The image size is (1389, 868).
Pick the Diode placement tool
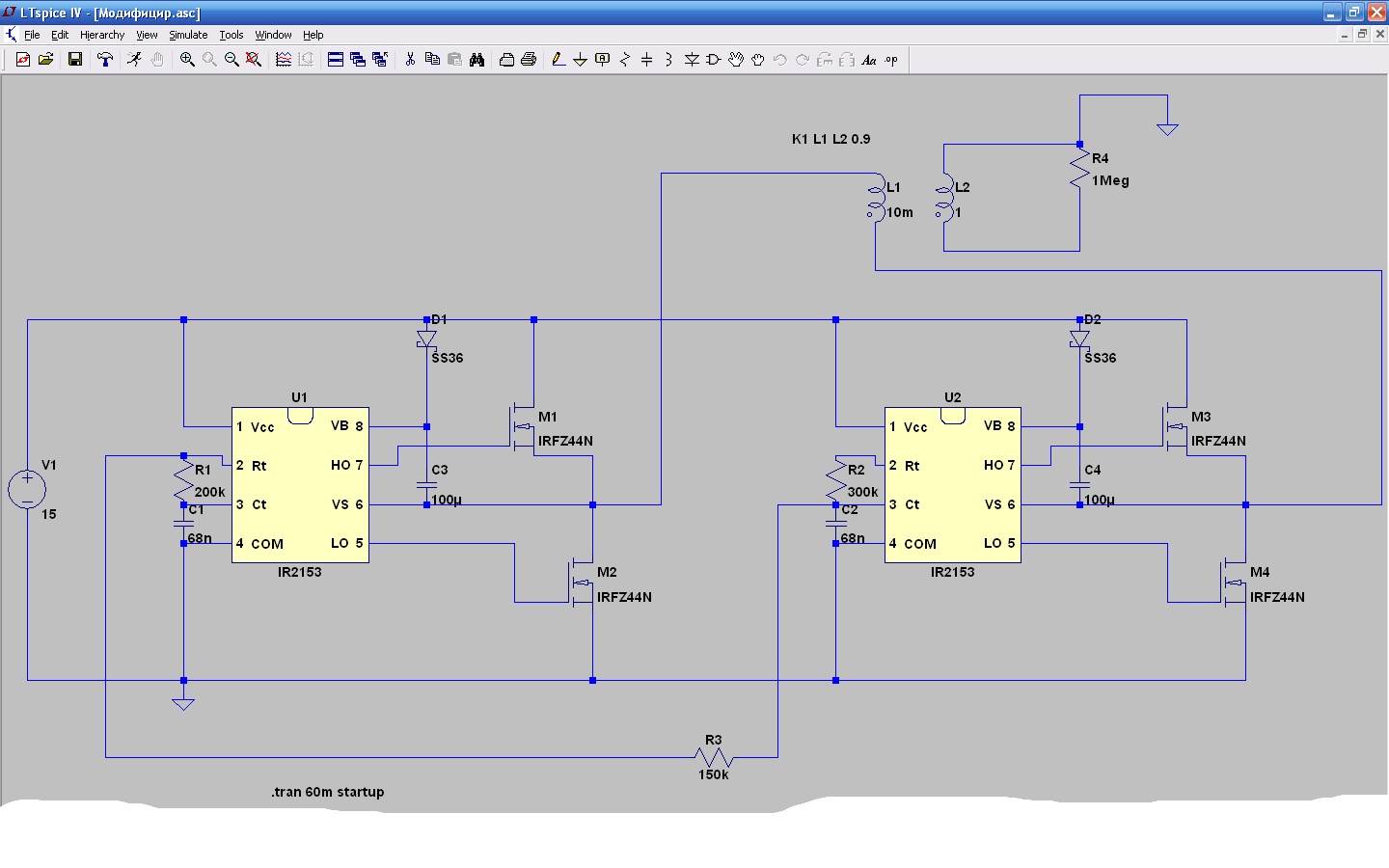pyautogui.click(x=692, y=60)
